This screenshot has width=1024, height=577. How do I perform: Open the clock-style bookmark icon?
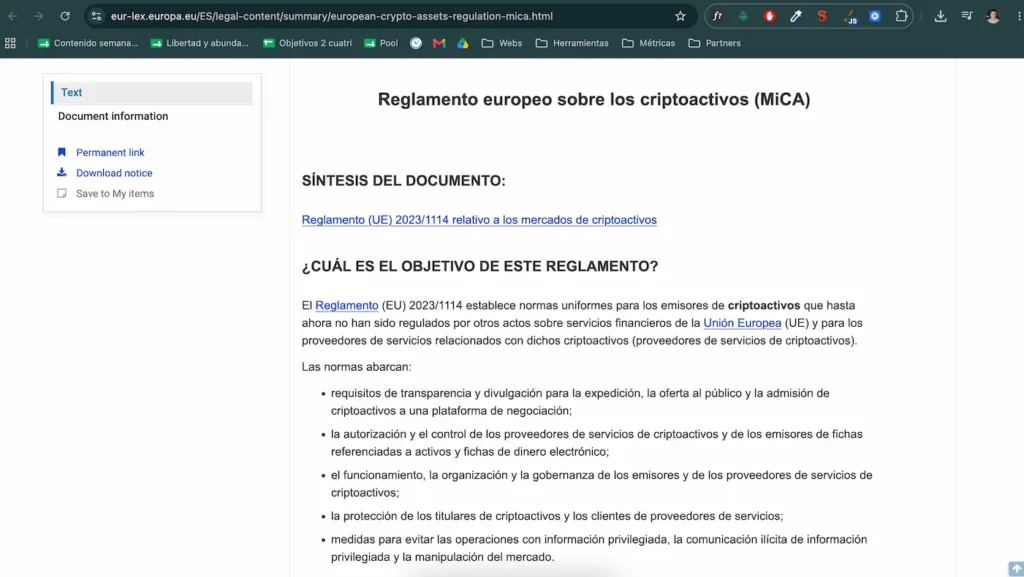pos(416,43)
